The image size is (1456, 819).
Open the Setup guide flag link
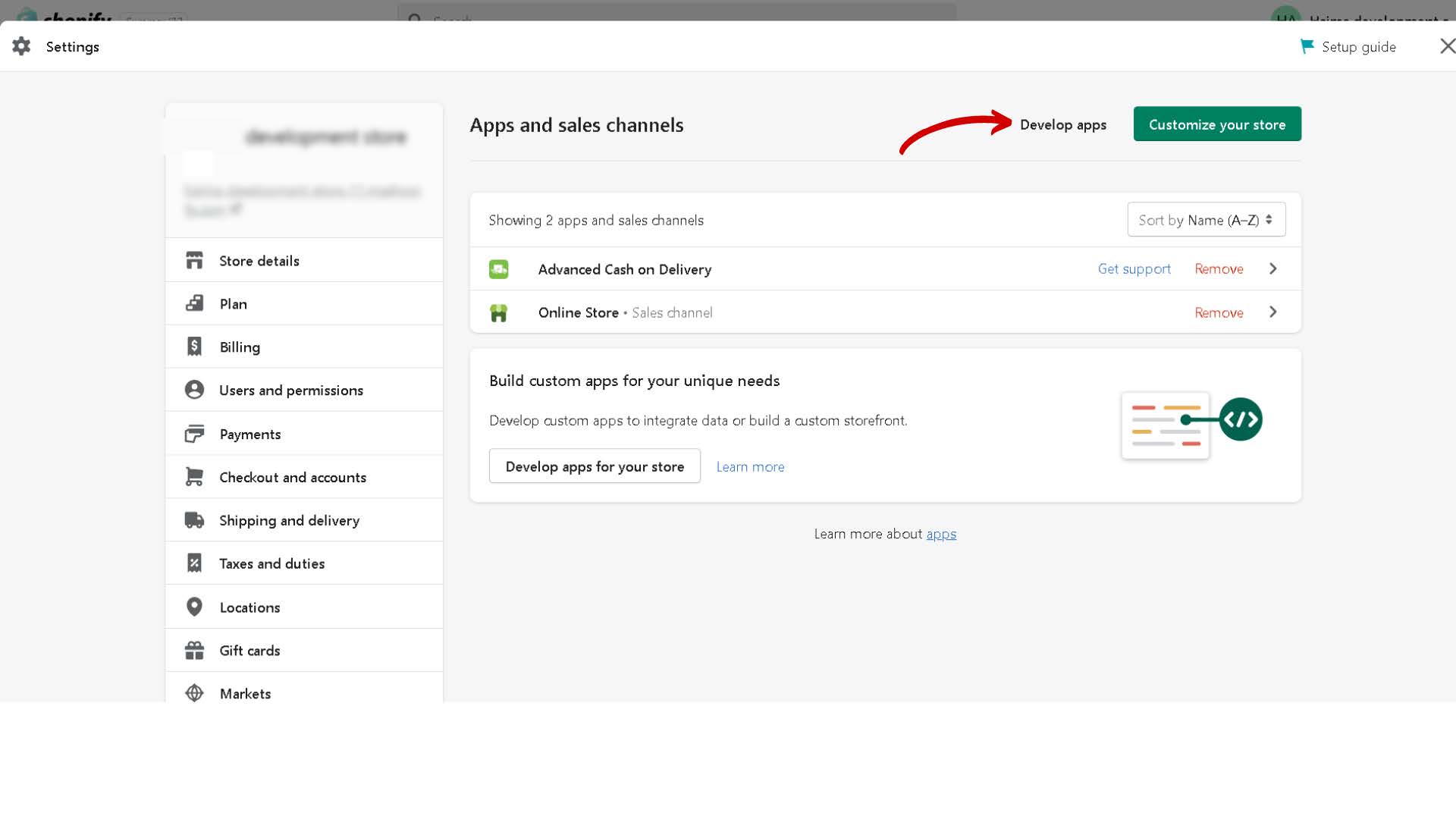tap(1348, 47)
